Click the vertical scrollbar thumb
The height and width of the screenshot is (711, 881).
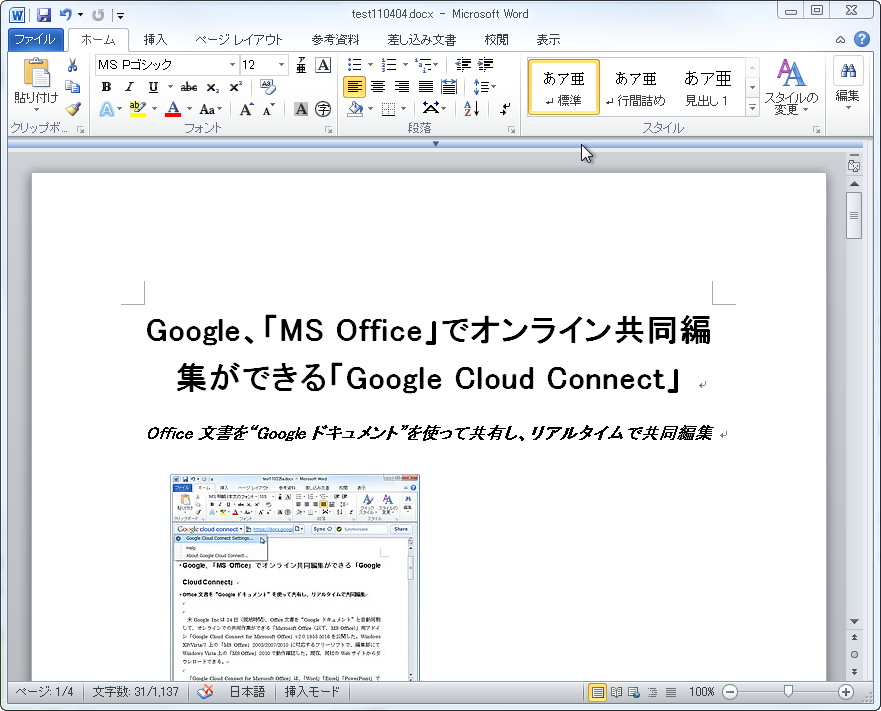pos(854,216)
